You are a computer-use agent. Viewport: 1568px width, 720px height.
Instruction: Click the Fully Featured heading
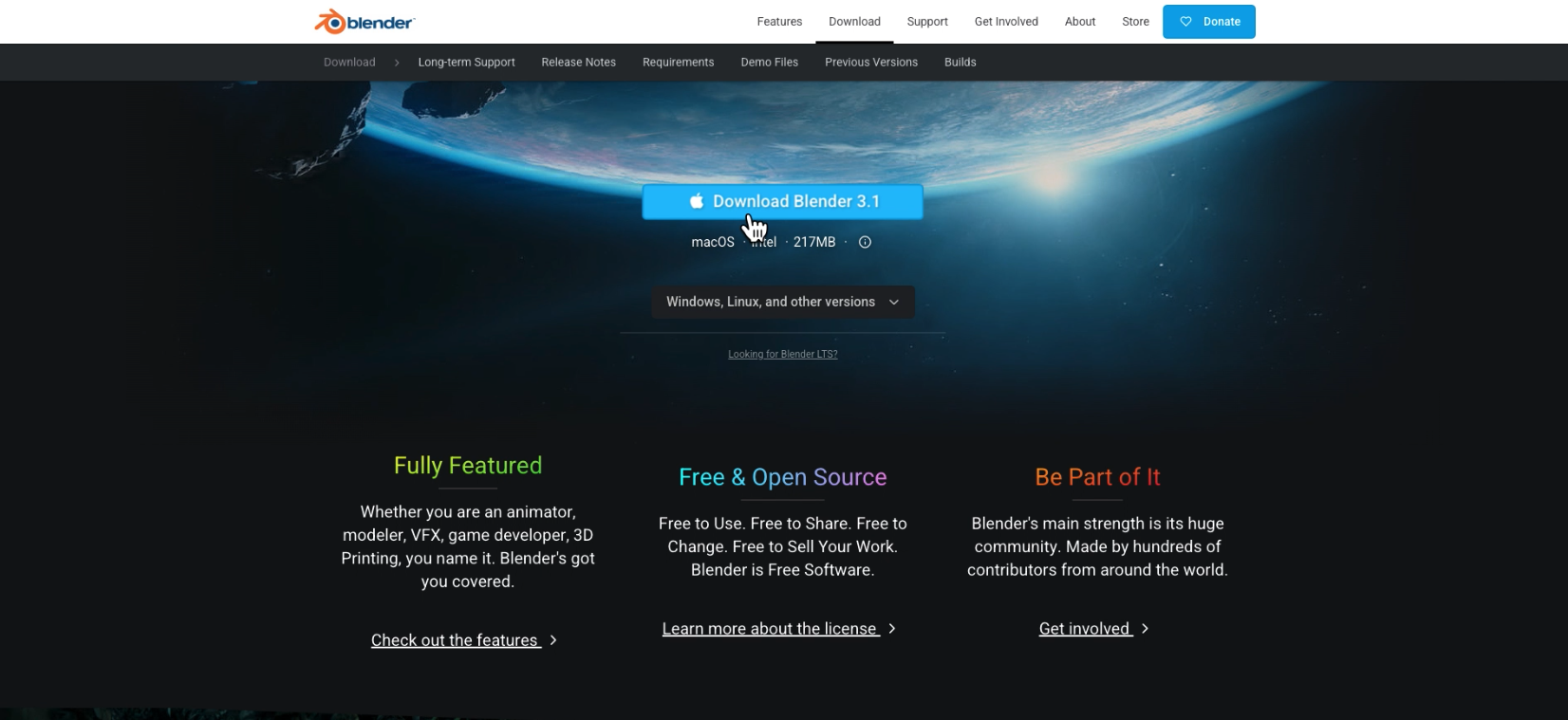[468, 466]
